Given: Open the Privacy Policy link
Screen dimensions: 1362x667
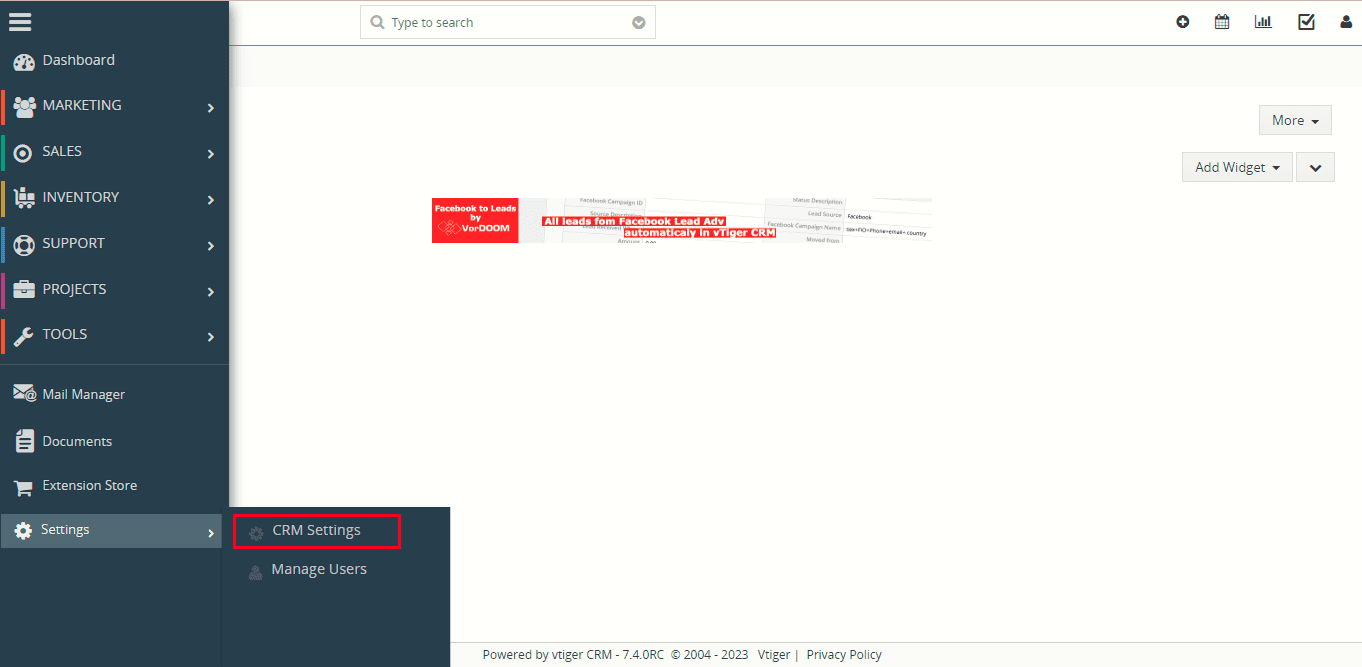Looking at the screenshot, I should click(844, 655).
